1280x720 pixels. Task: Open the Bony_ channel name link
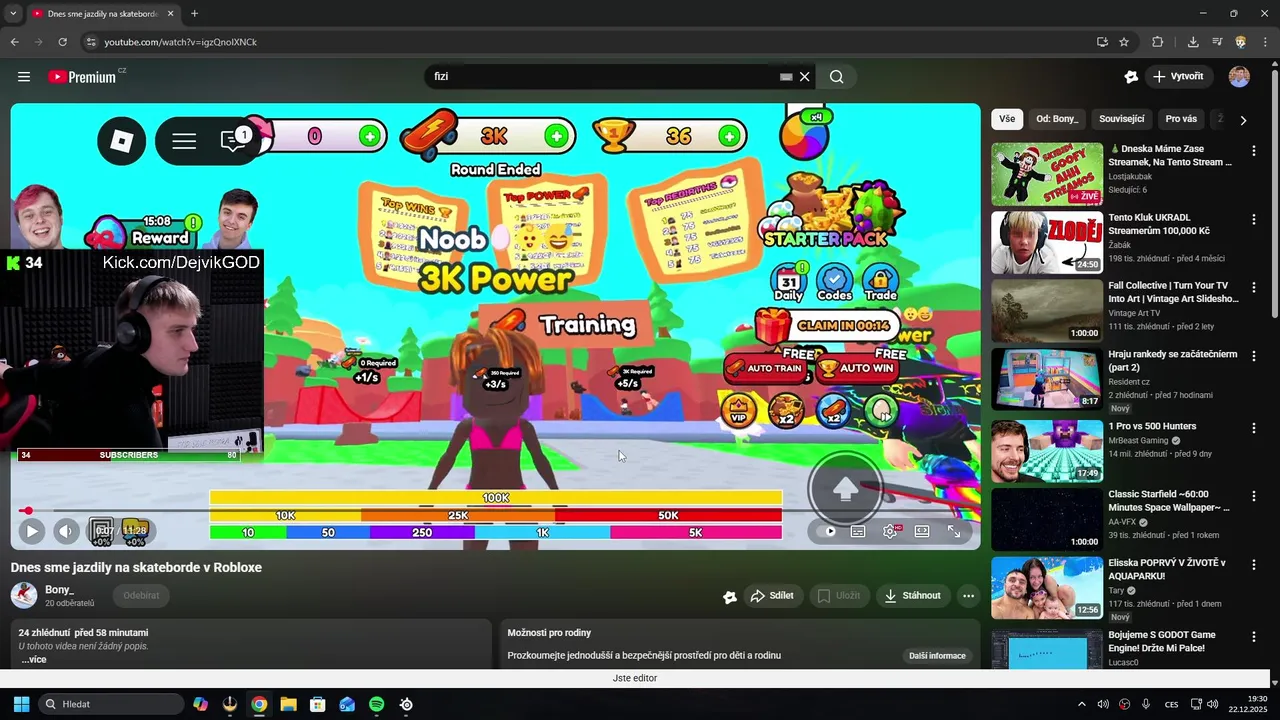(59, 590)
